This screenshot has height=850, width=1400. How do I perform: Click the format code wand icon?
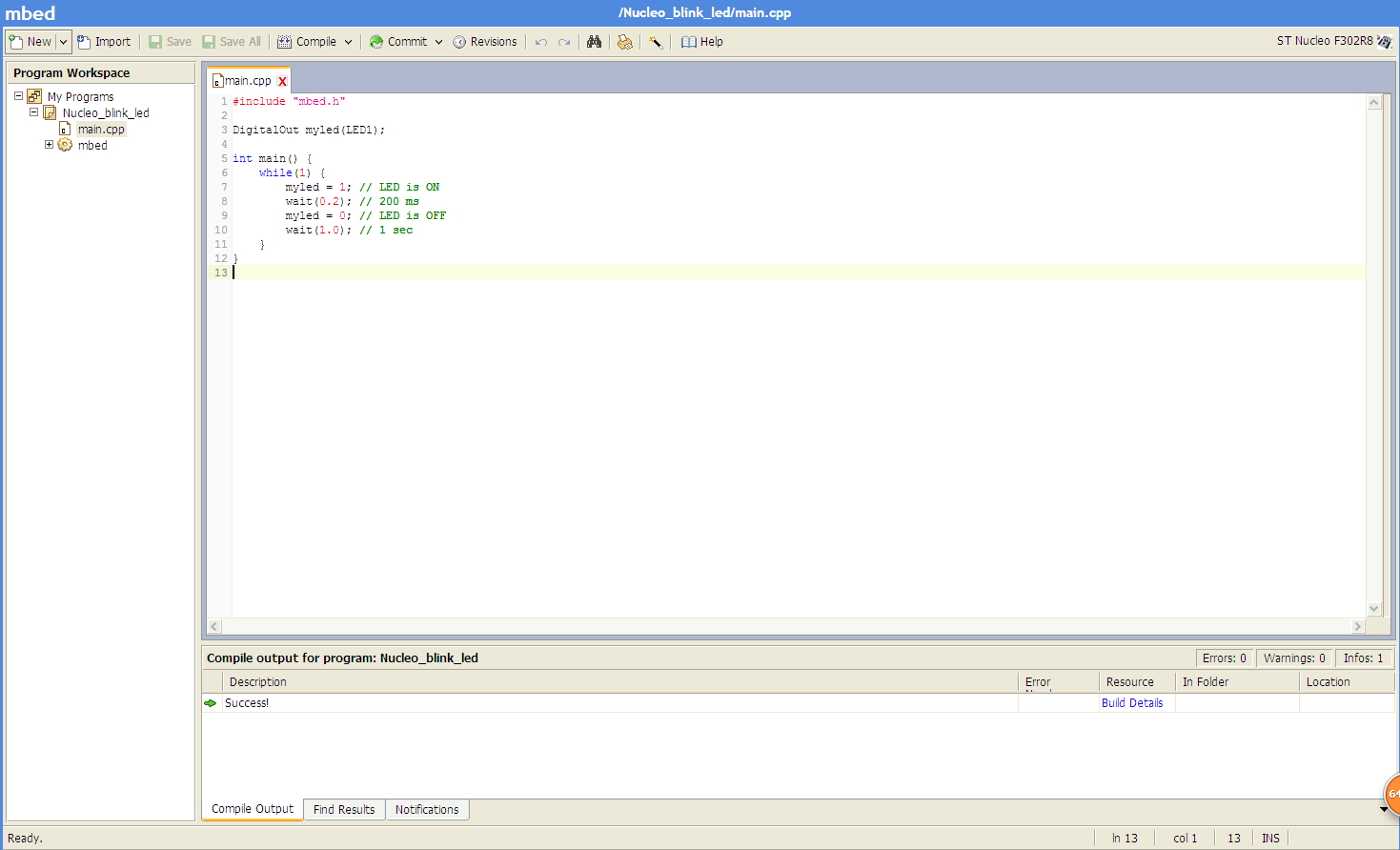point(656,42)
